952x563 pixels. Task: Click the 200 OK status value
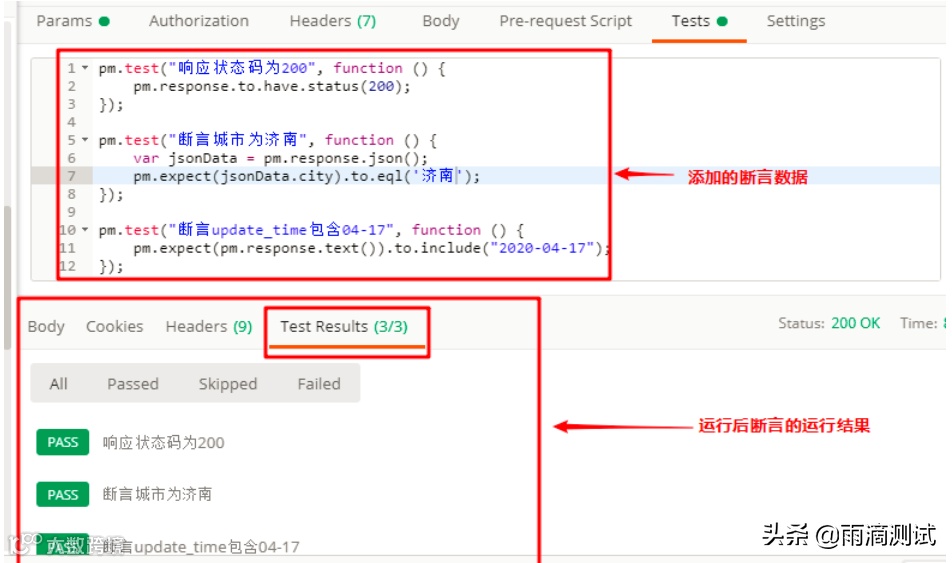tap(855, 323)
